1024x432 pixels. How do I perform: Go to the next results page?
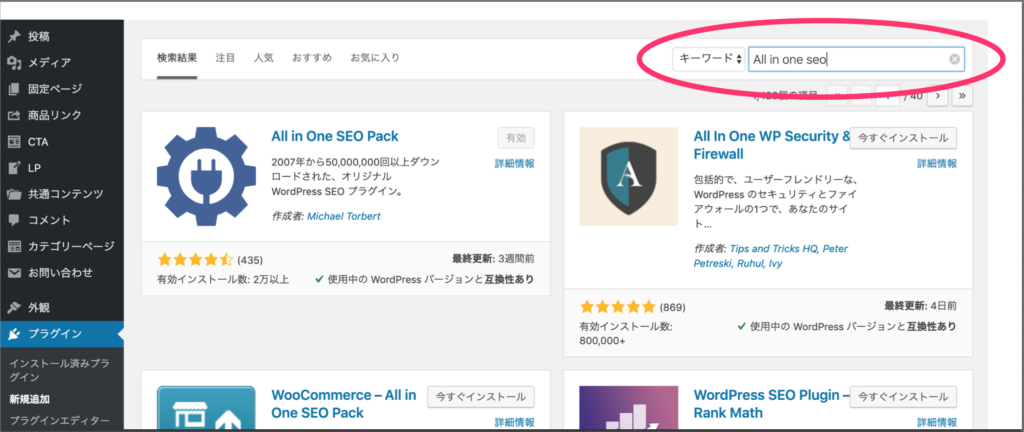(x=938, y=96)
